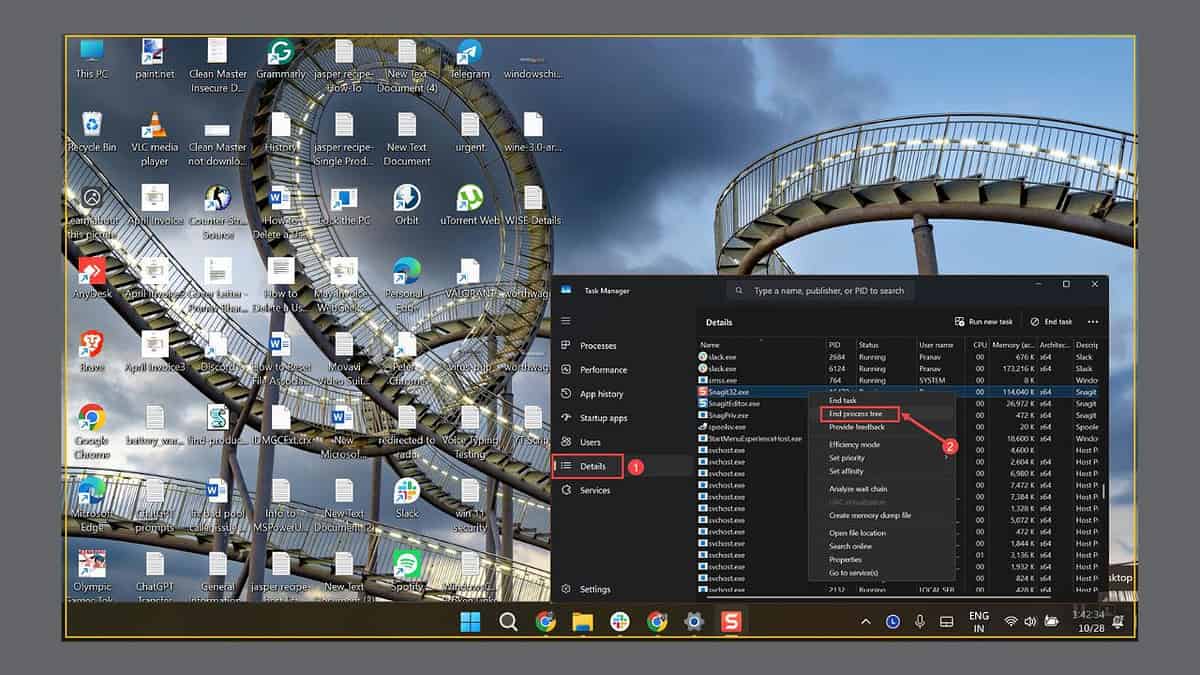Mute system volume from the taskbar
Image resolution: width=1200 pixels, height=675 pixels.
(x=1030, y=621)
